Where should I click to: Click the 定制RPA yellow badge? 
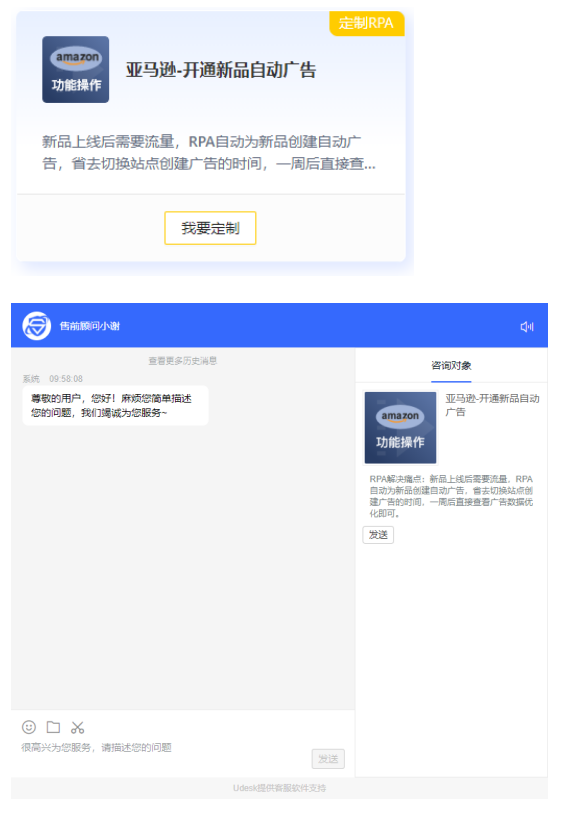[366, 23]
